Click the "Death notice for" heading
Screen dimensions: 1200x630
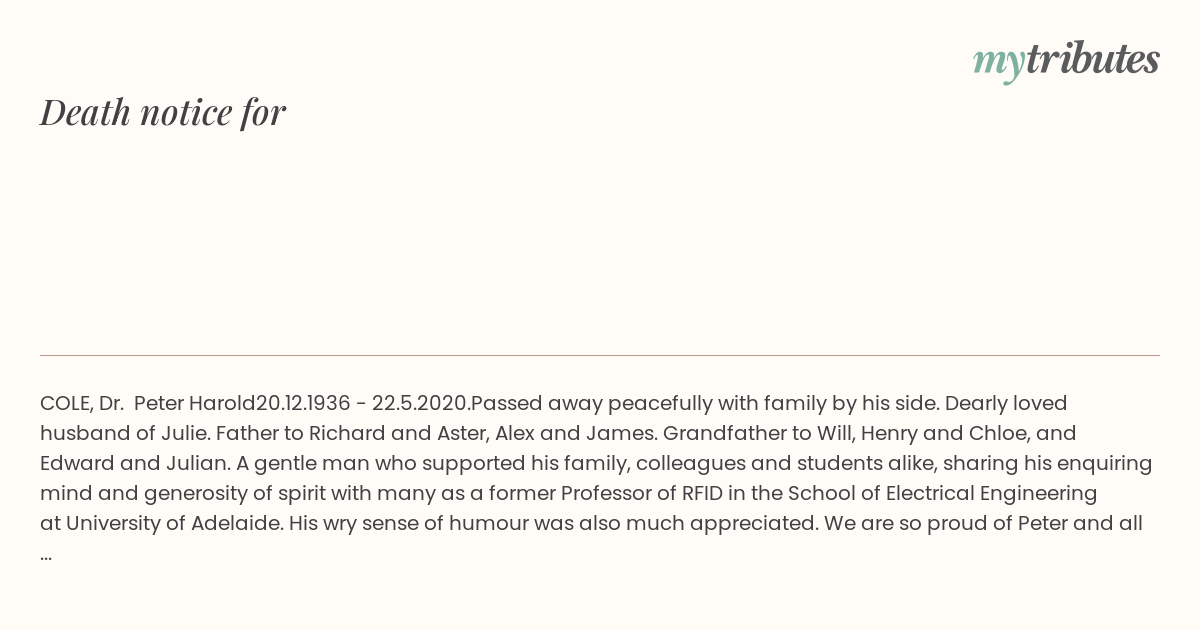163,112
